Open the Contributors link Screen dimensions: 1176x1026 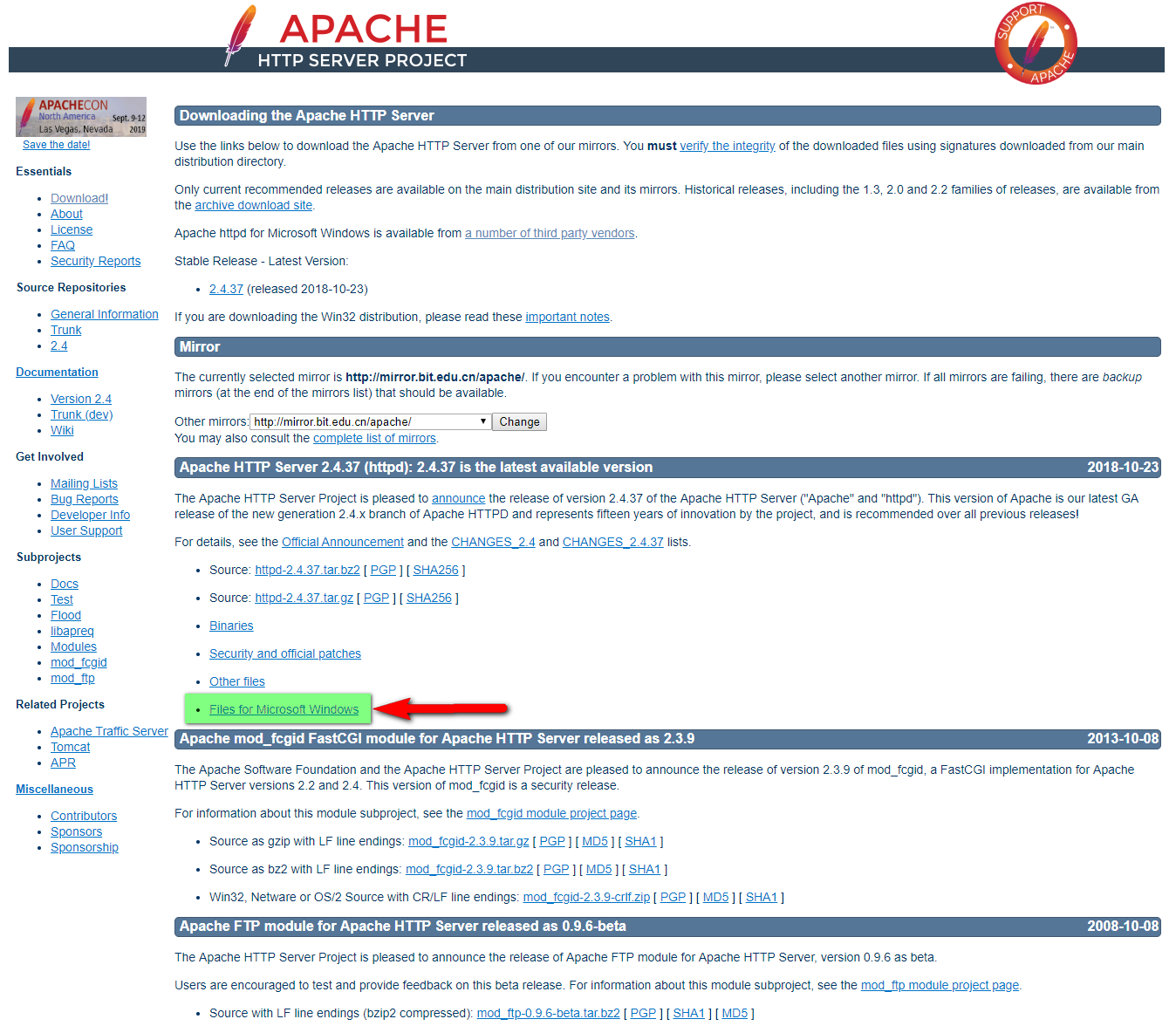84,816
